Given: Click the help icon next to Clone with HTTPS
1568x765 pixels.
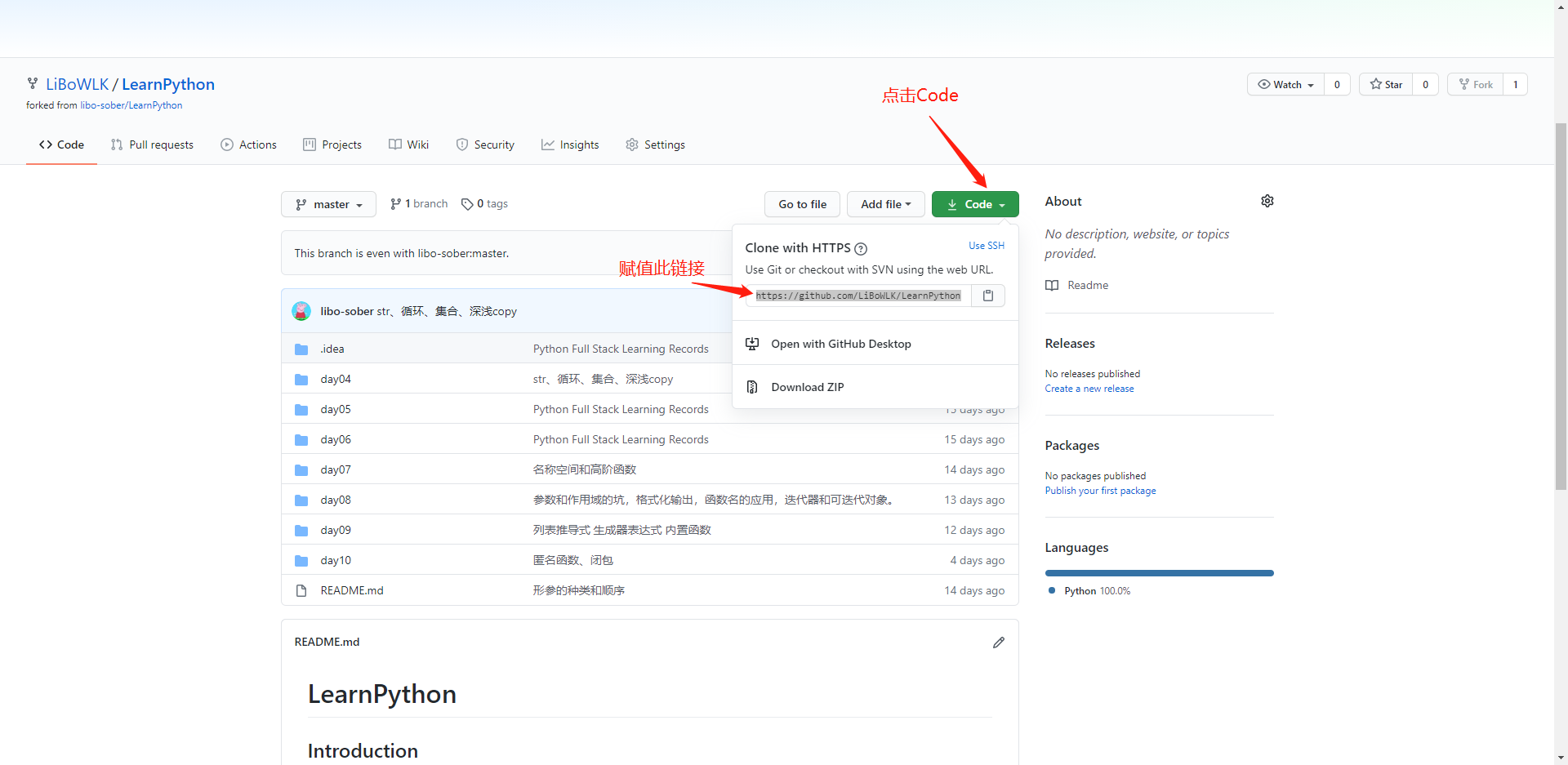Looking at the screenshot, I should click(x=861, y=249).
